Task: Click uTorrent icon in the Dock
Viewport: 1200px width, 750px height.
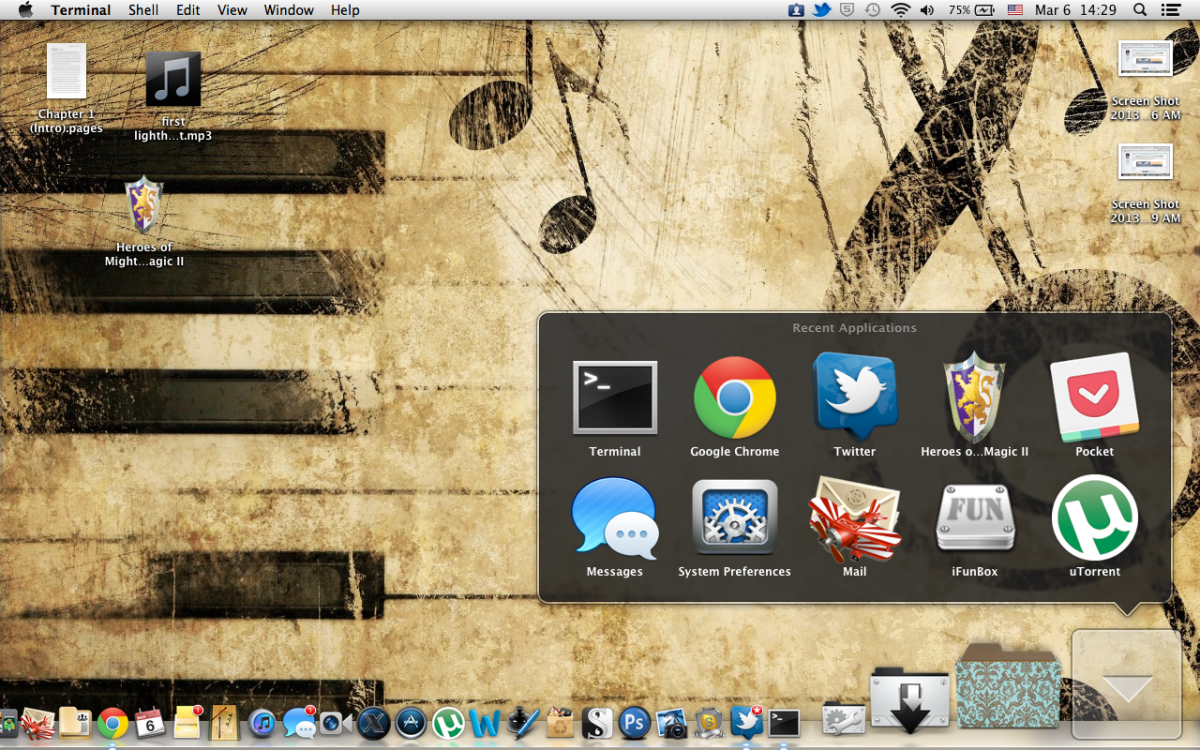Action: click(x=448, y=723)
